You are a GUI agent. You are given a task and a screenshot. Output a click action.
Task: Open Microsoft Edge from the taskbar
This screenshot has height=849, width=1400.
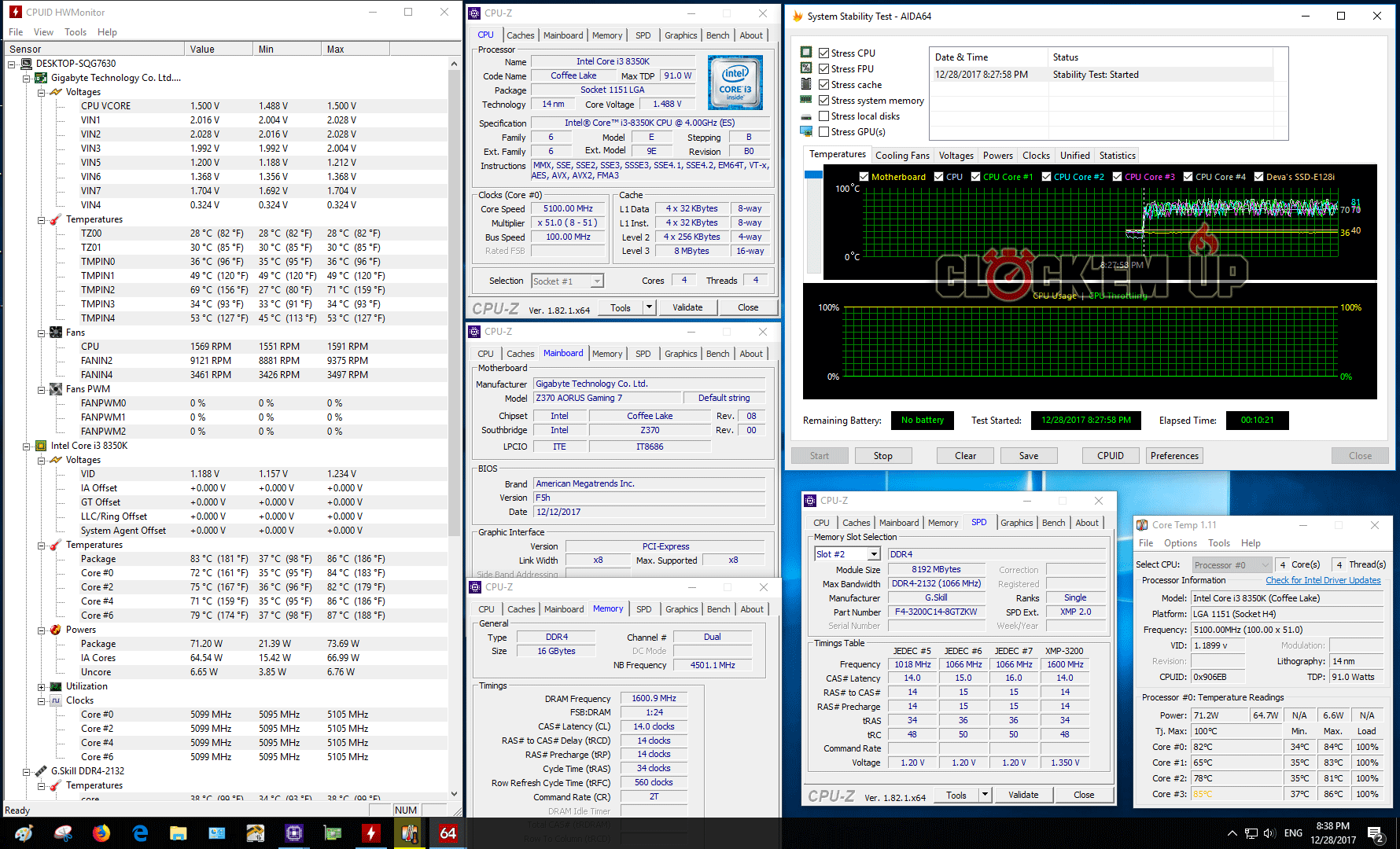coord(140,833)
